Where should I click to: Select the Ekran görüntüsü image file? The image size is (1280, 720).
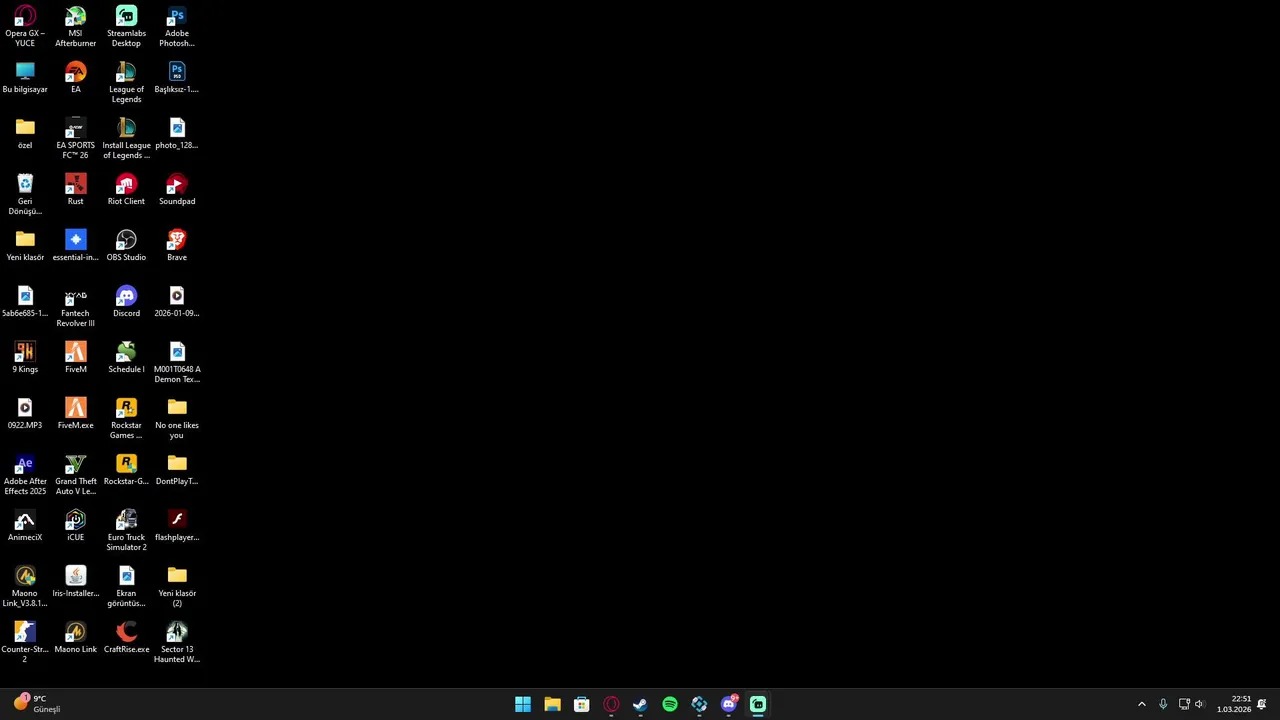point(126,587)
